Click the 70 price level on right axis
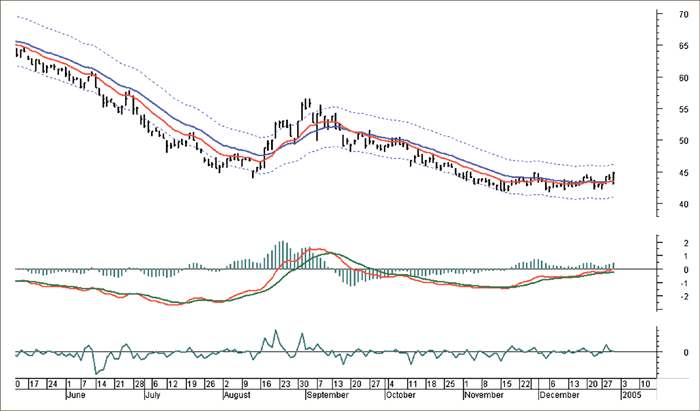Image resolution: width=700 pixels, height=411 pixels. click(x=683, y=15)
